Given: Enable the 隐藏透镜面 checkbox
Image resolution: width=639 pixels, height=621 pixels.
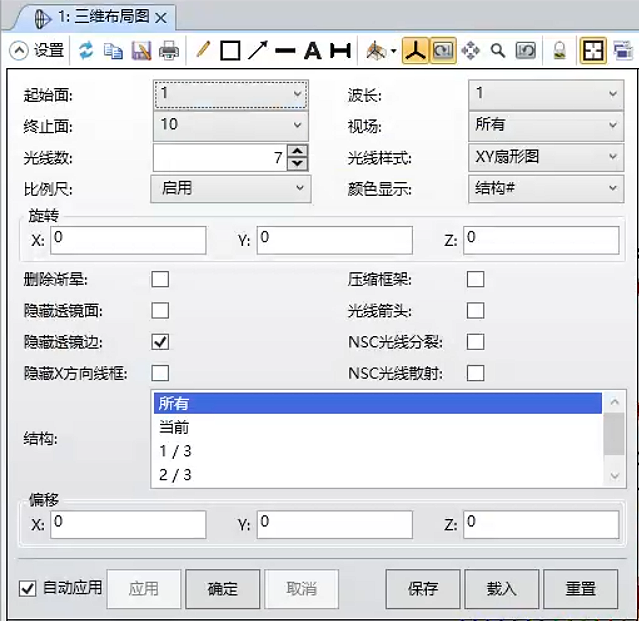Looking at the screenshot, I should click(x=160, y=310).
